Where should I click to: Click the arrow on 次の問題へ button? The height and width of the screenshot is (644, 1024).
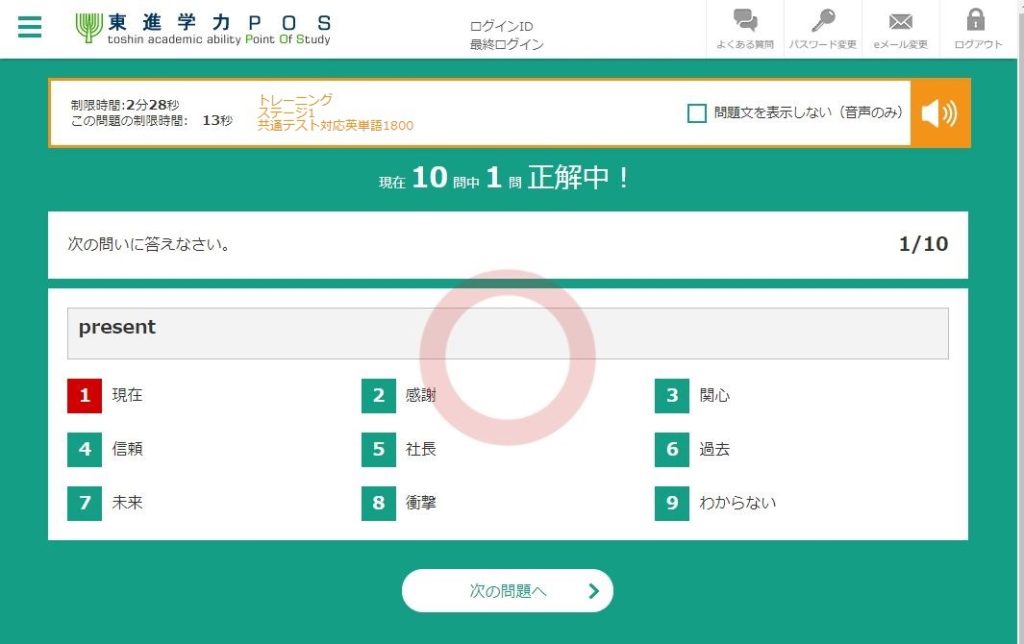click(x=593, y=591)
